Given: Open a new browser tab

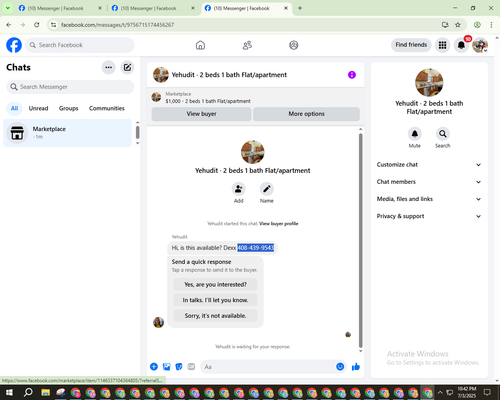Looking at the screenshot, I should pos(300,8).
